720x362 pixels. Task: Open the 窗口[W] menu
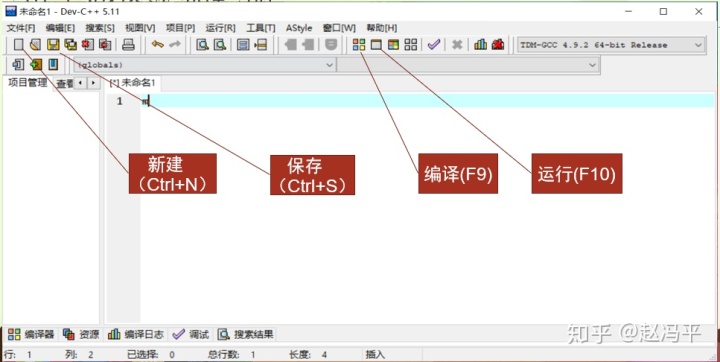[339, 28]
